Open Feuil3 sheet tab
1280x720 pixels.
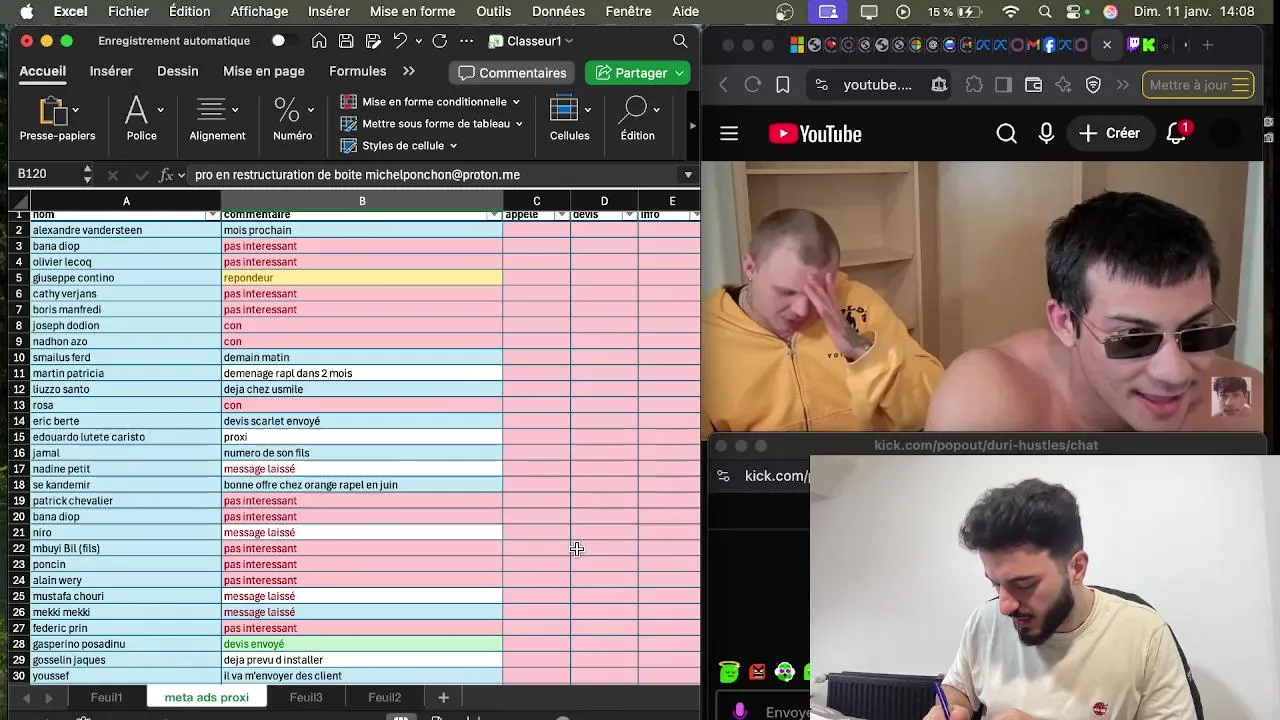(x=306, y=697)
